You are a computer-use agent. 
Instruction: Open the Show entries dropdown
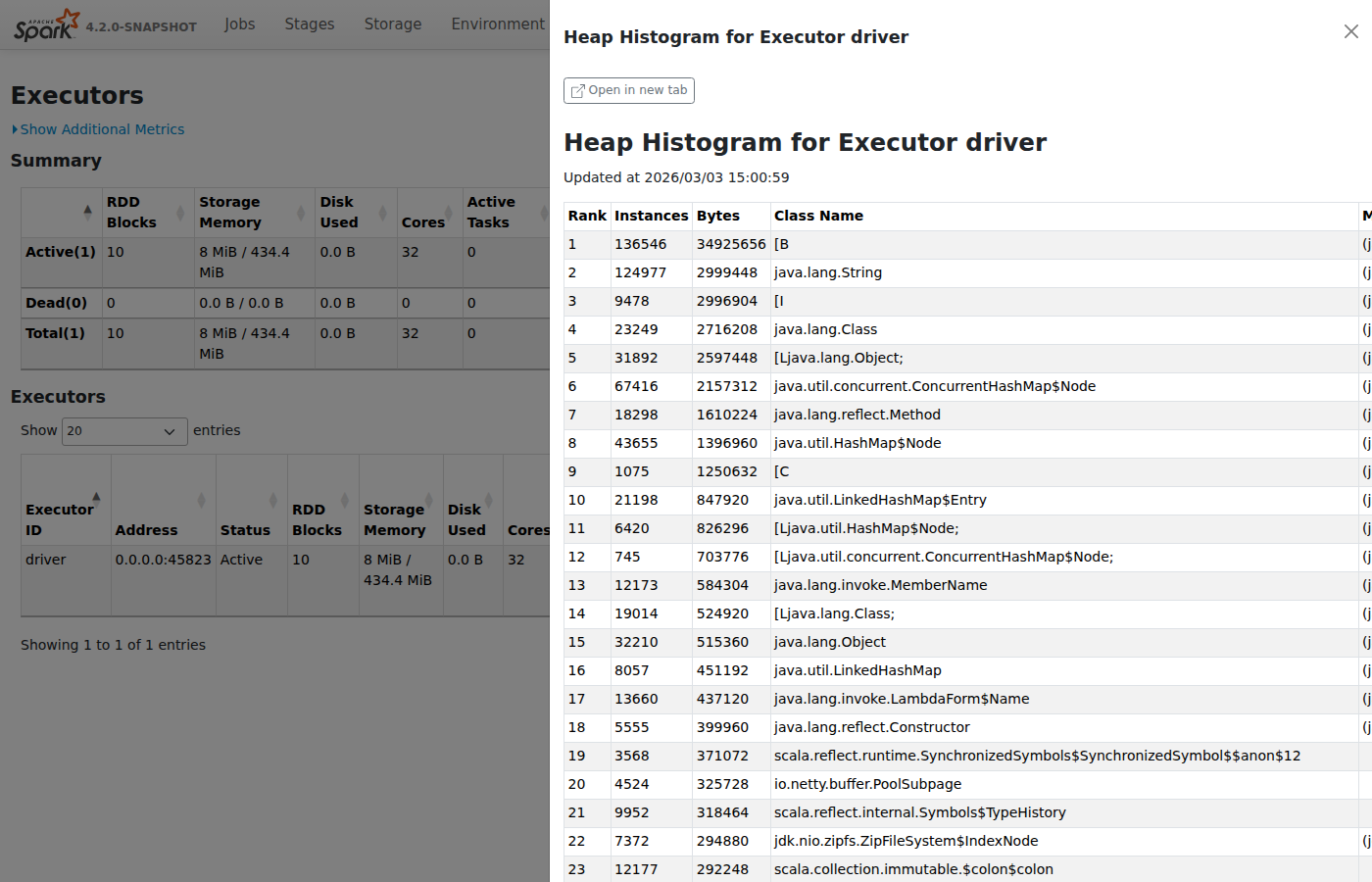[x=124, y=431]
